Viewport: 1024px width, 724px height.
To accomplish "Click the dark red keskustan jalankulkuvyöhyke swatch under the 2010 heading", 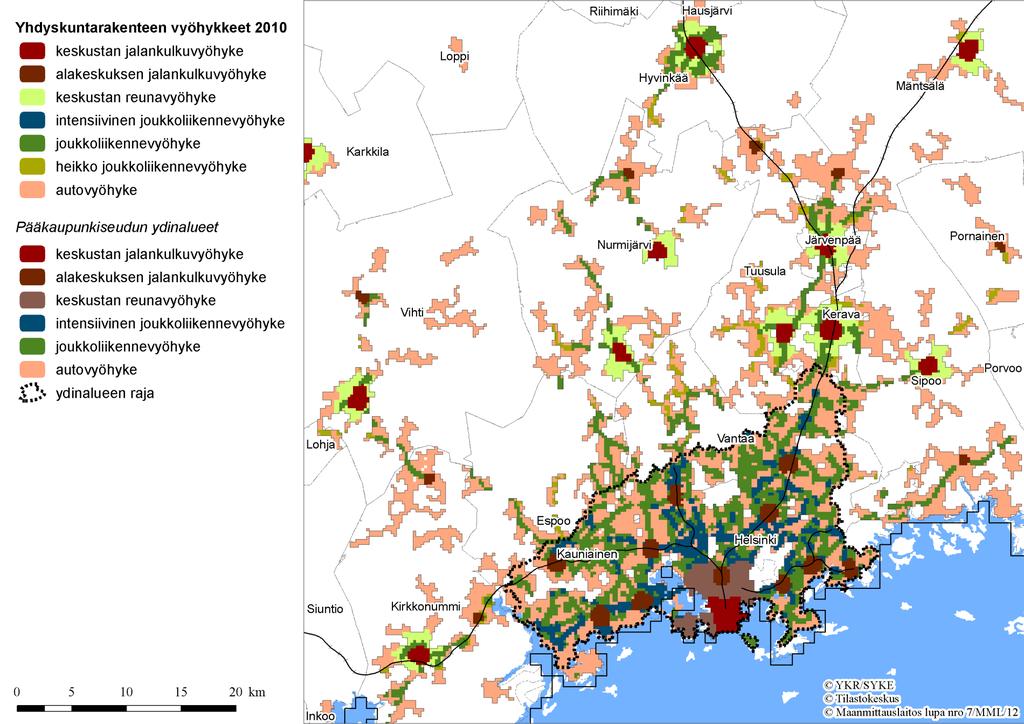I will (x=32, y=51).
